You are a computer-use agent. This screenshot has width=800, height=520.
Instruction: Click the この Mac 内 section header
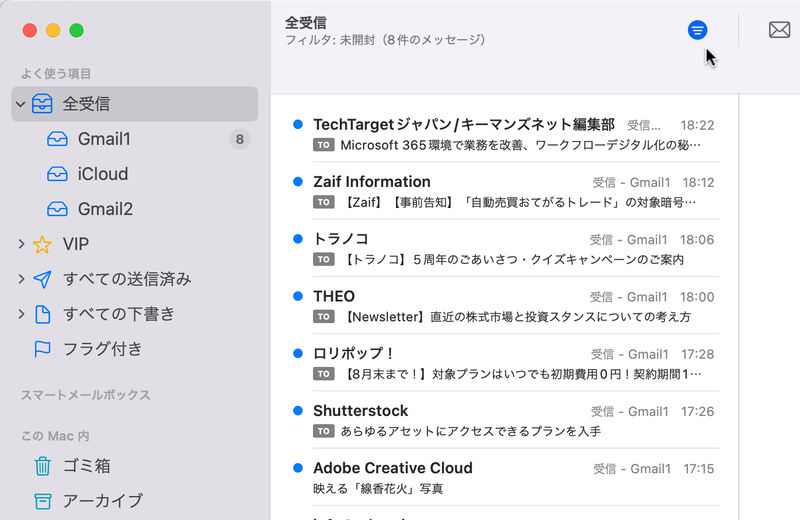55,436
